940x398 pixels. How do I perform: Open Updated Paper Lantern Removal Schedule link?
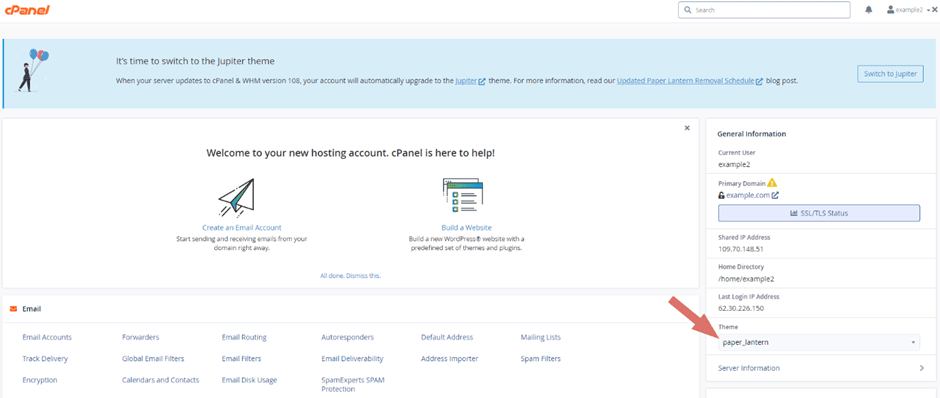(685, 80)
